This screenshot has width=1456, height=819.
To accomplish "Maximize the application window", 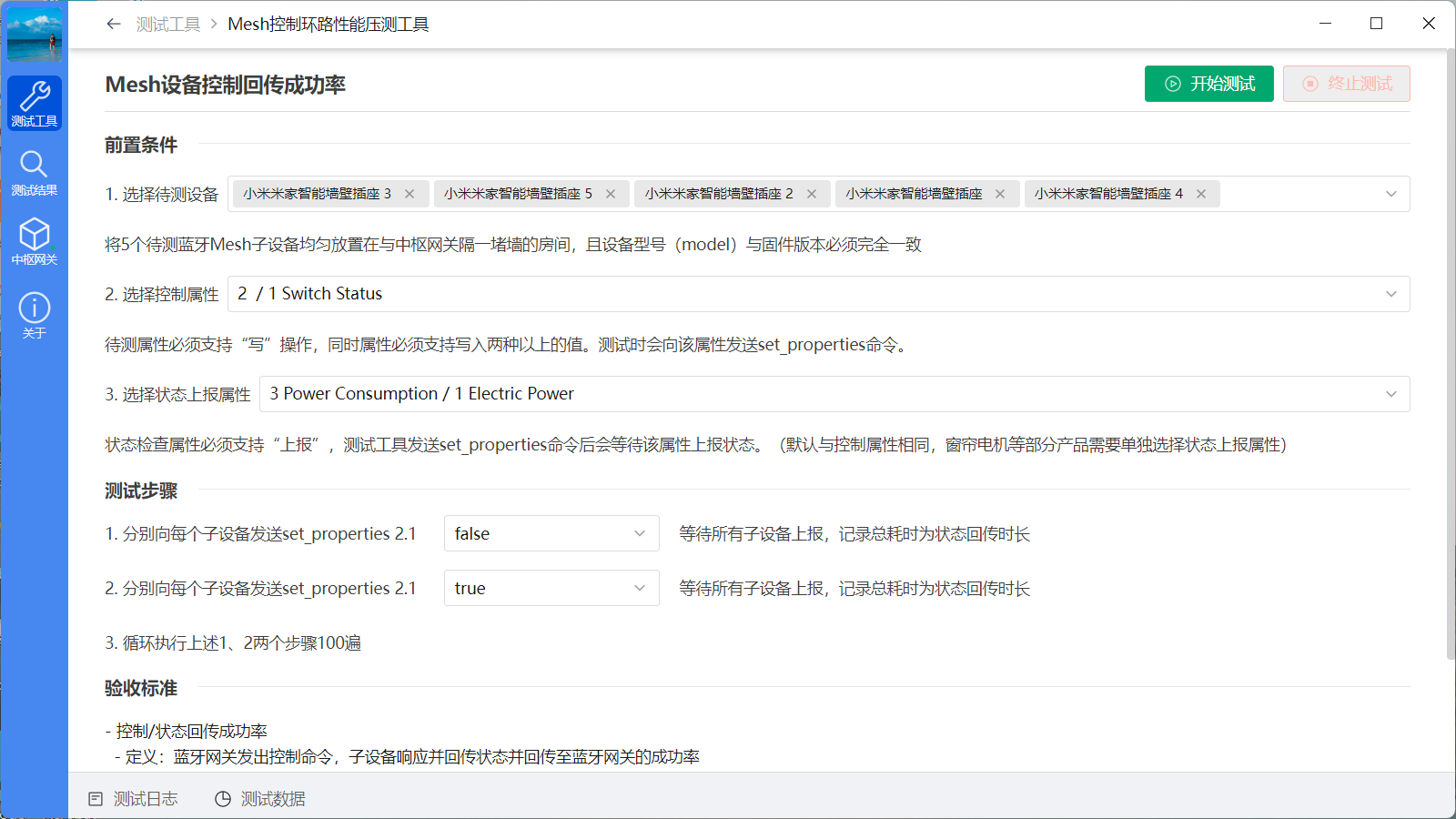I will click(x=1377, y=24).
